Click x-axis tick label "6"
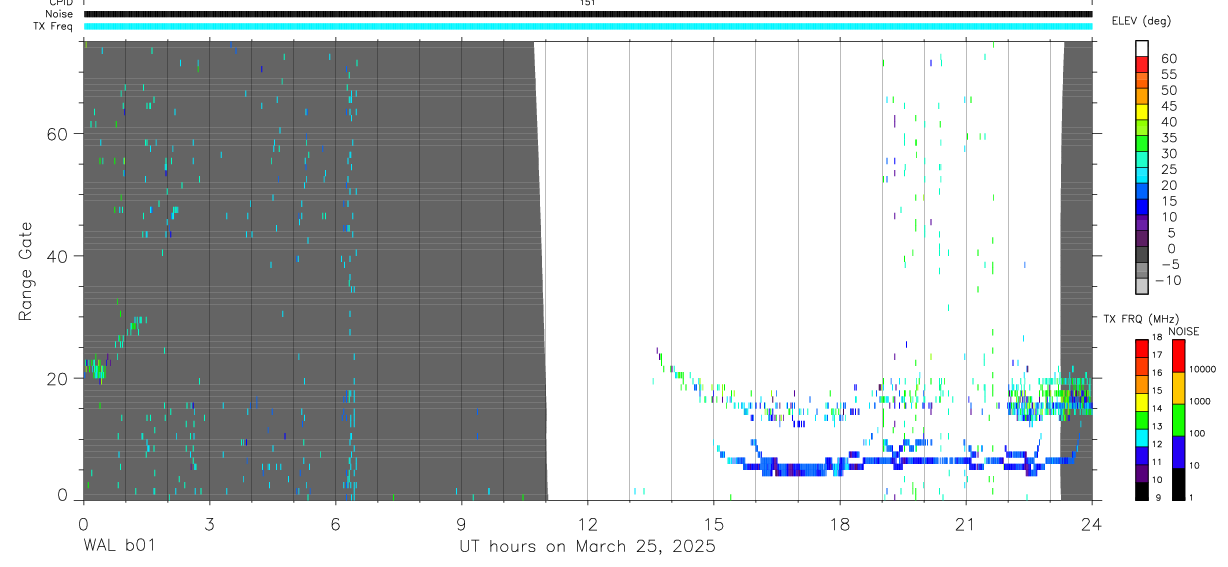Viewport: 1228px width, 567px height. [x=335, y=523]
